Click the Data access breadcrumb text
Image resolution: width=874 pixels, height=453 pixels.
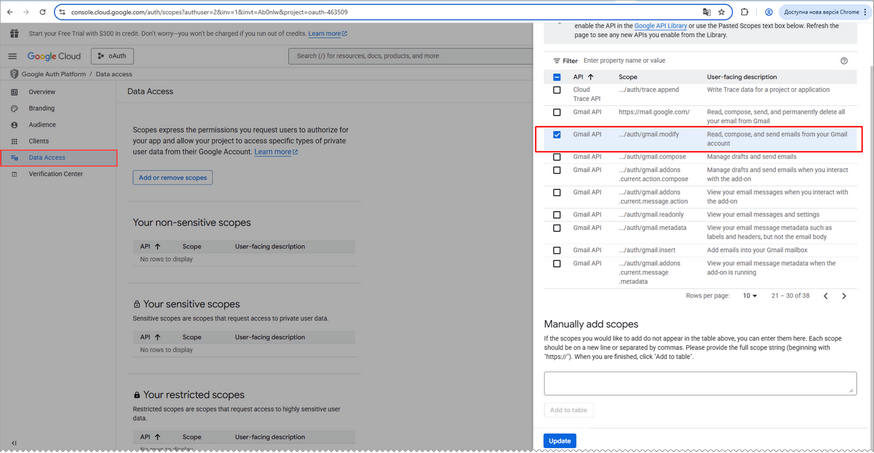point(114,74)
